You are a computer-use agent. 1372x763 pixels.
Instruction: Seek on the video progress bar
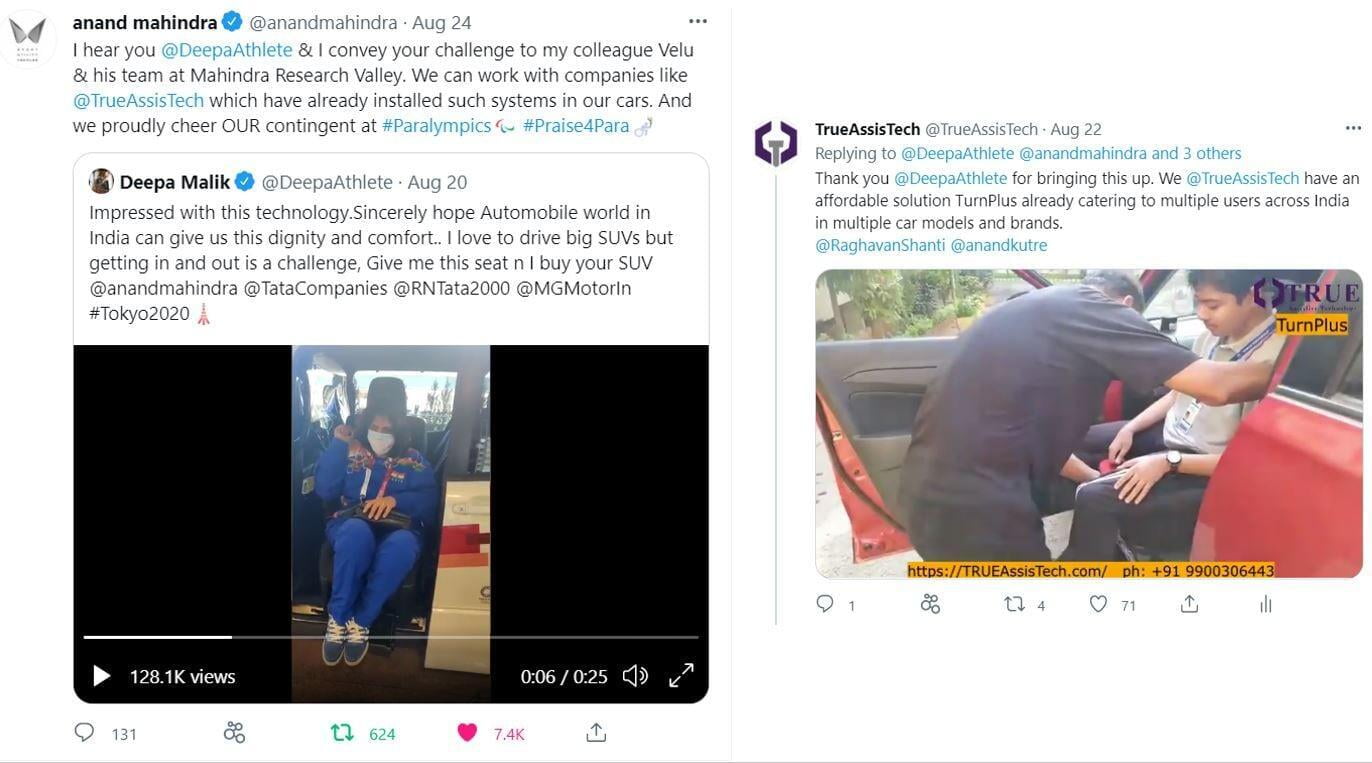coord(390,637)
